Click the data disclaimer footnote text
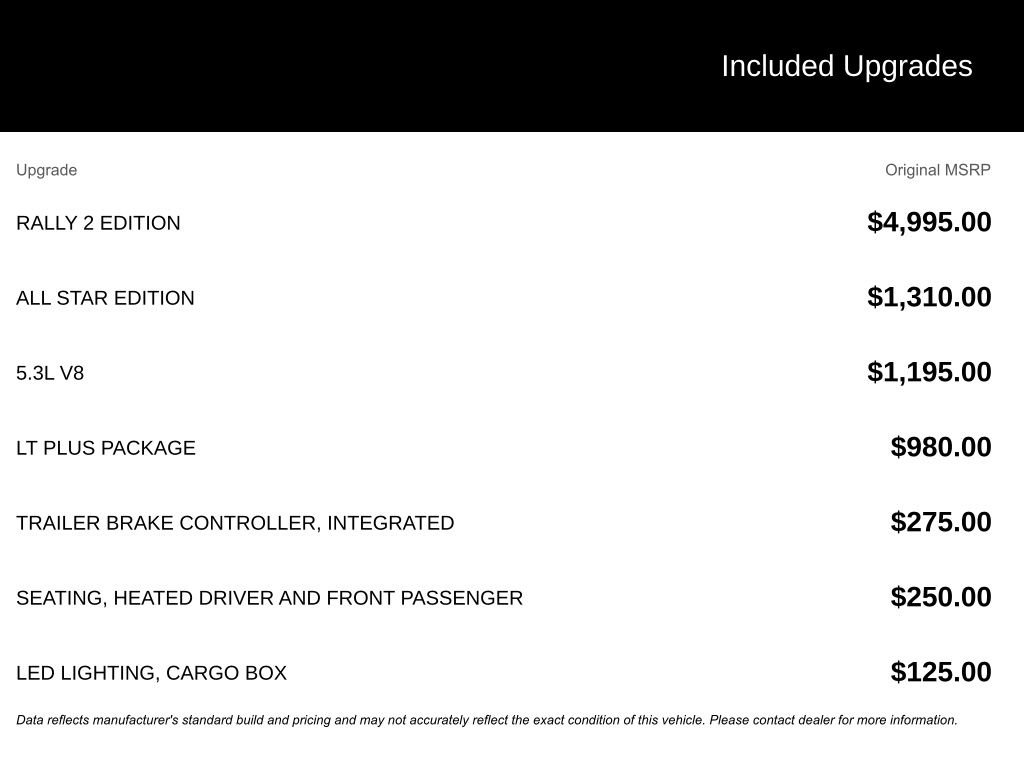The height and width of the screenshot is (768, 1024). [487, 720]
